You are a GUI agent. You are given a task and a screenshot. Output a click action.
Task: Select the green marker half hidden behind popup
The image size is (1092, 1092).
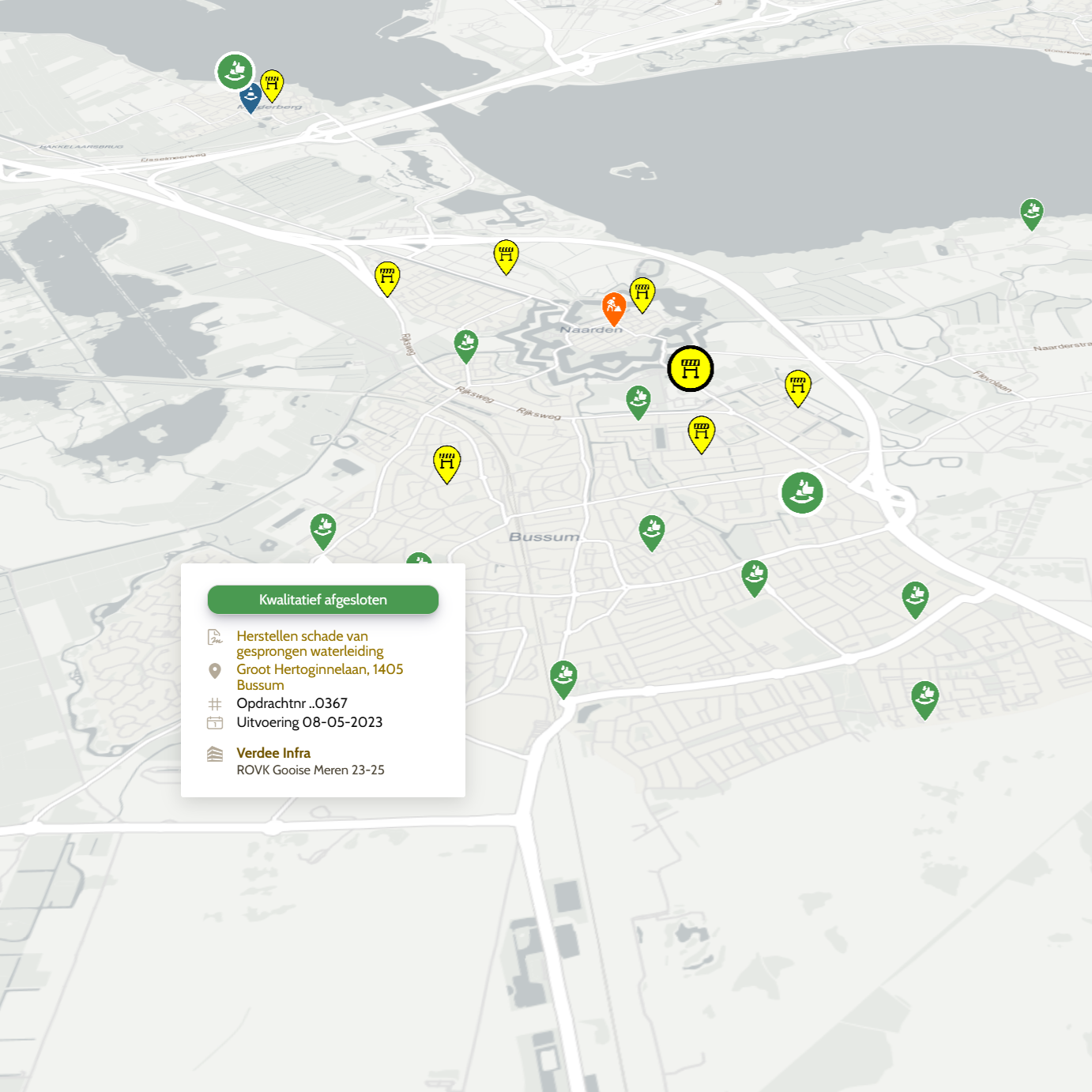coord(419,559)
